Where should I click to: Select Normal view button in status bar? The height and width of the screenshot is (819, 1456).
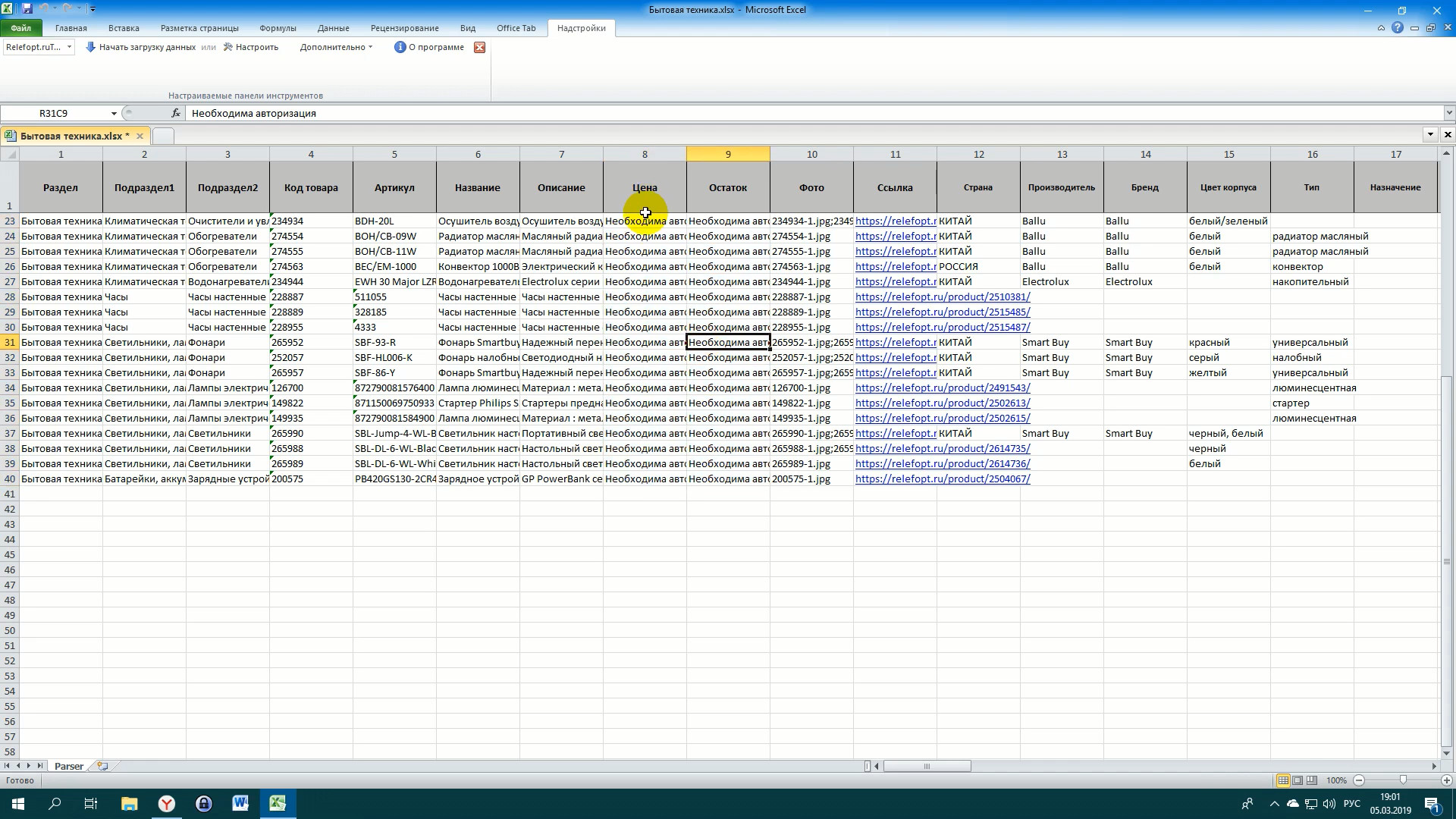click(x=1283, y=780)
